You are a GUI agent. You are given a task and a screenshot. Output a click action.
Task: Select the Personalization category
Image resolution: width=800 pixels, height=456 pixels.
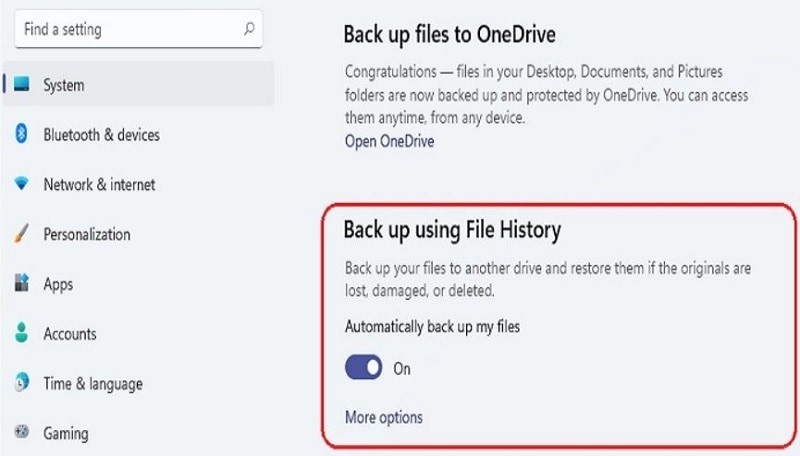[x=87, y=235]
